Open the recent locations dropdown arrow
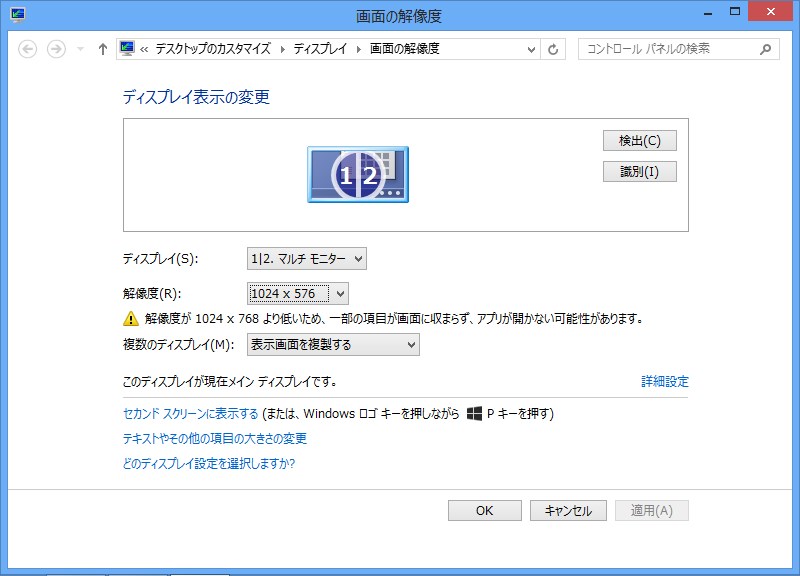The height and width of the screenshot is (576, 800). (80, 49)
